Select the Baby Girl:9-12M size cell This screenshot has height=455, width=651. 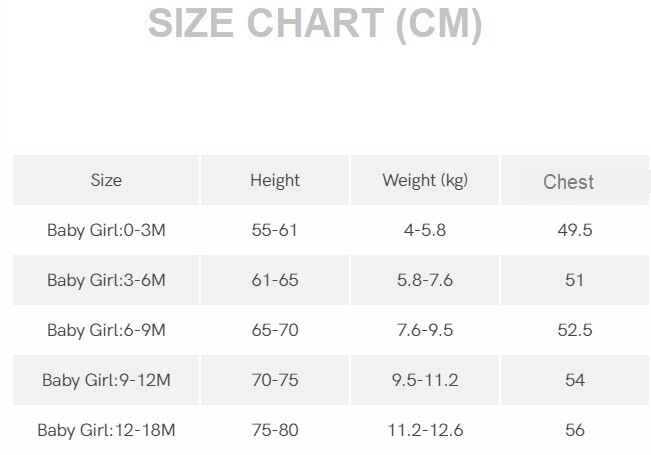tap(106, 380)
